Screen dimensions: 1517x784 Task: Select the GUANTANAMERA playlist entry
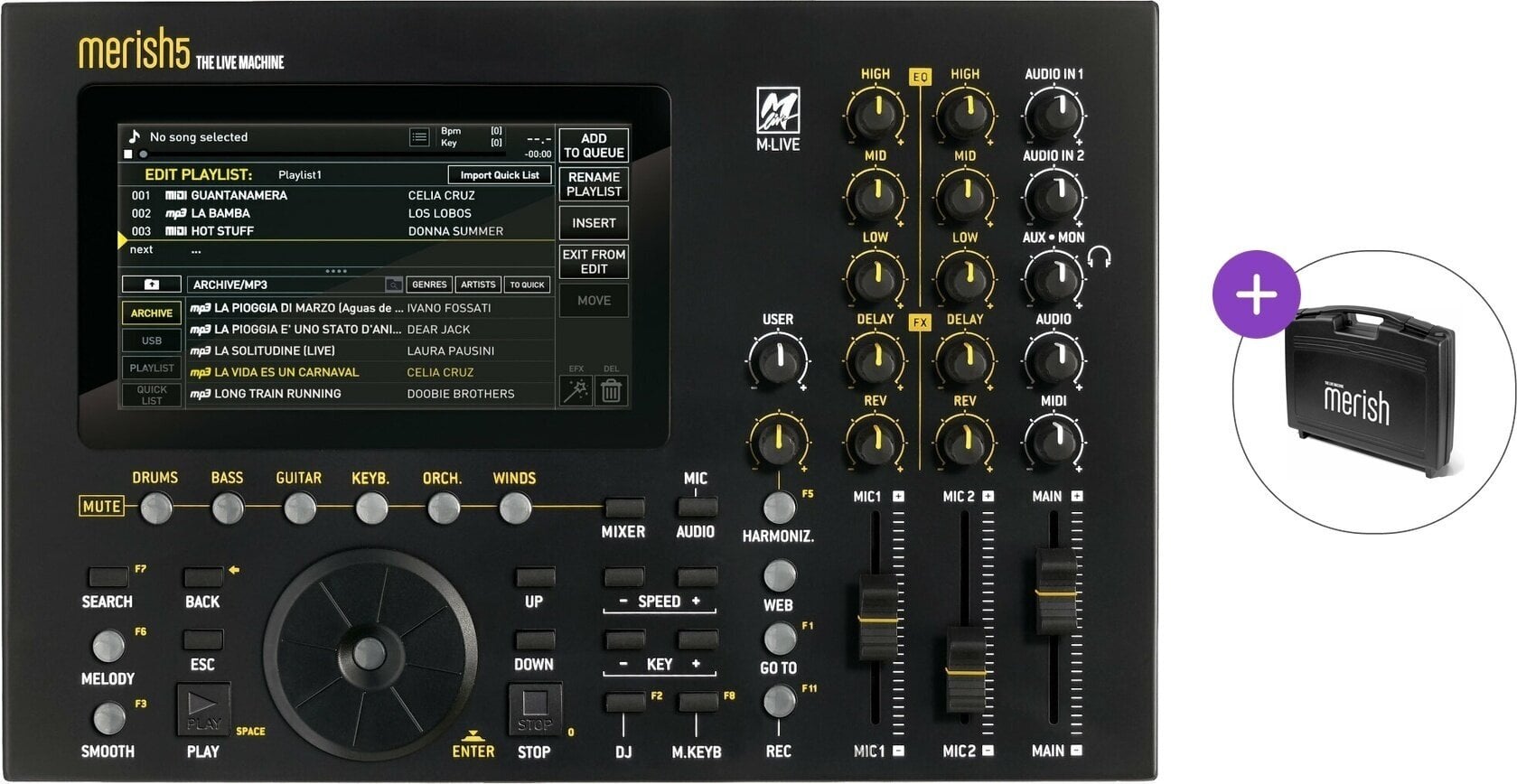336,195
